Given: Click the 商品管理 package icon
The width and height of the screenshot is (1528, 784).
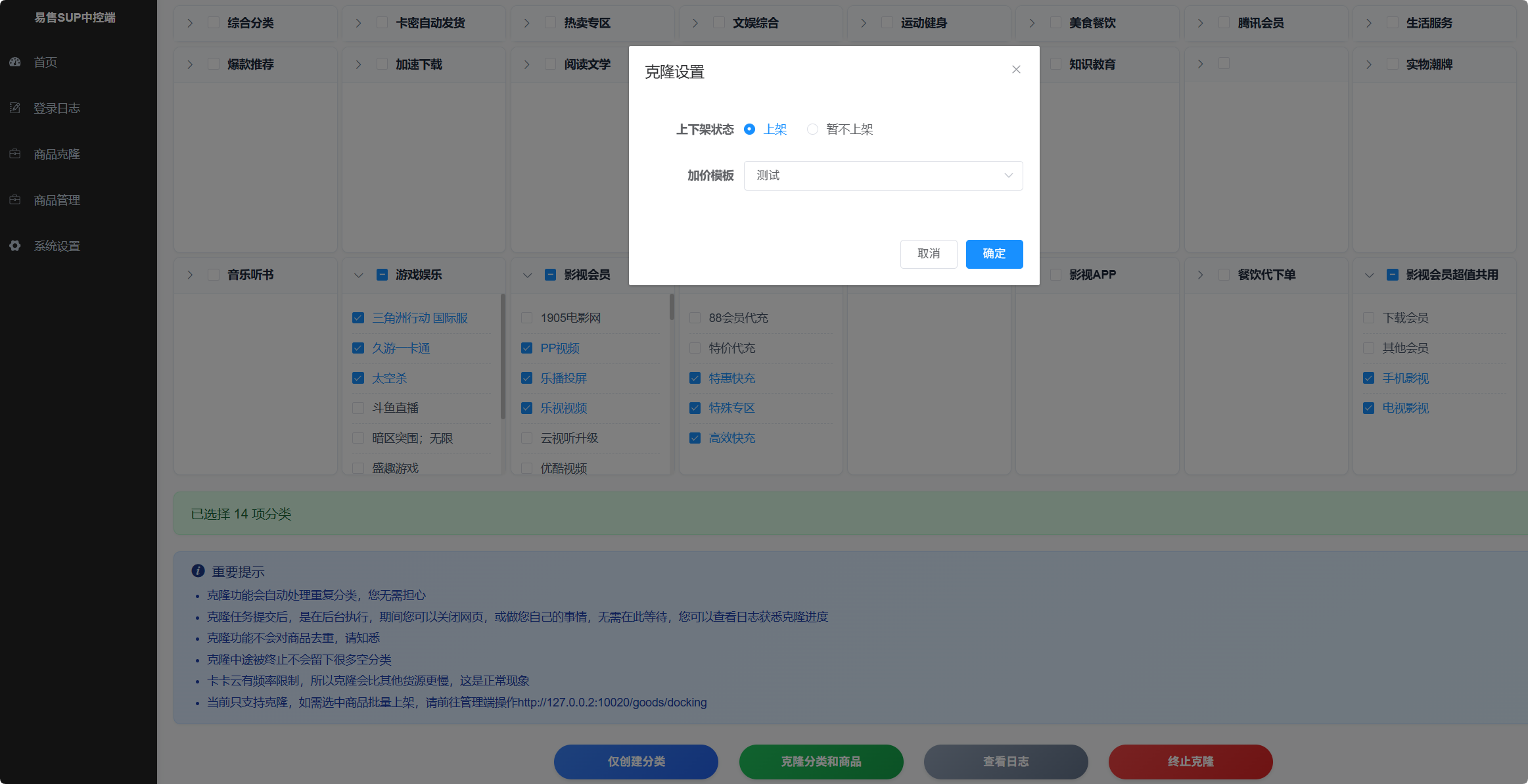Looking at the screenshot, I should coord(15,200).
